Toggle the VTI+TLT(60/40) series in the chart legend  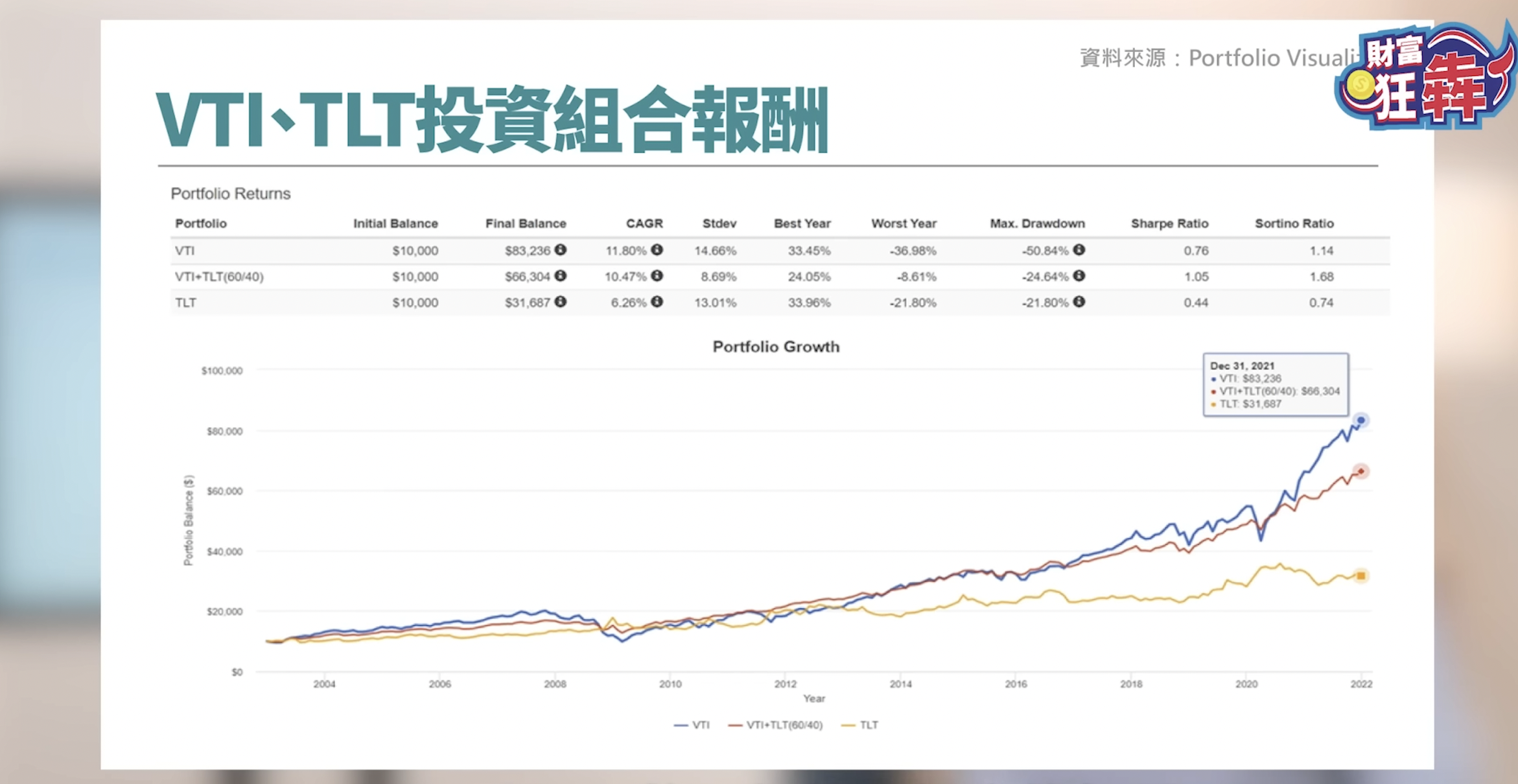(x=775, y=725)
